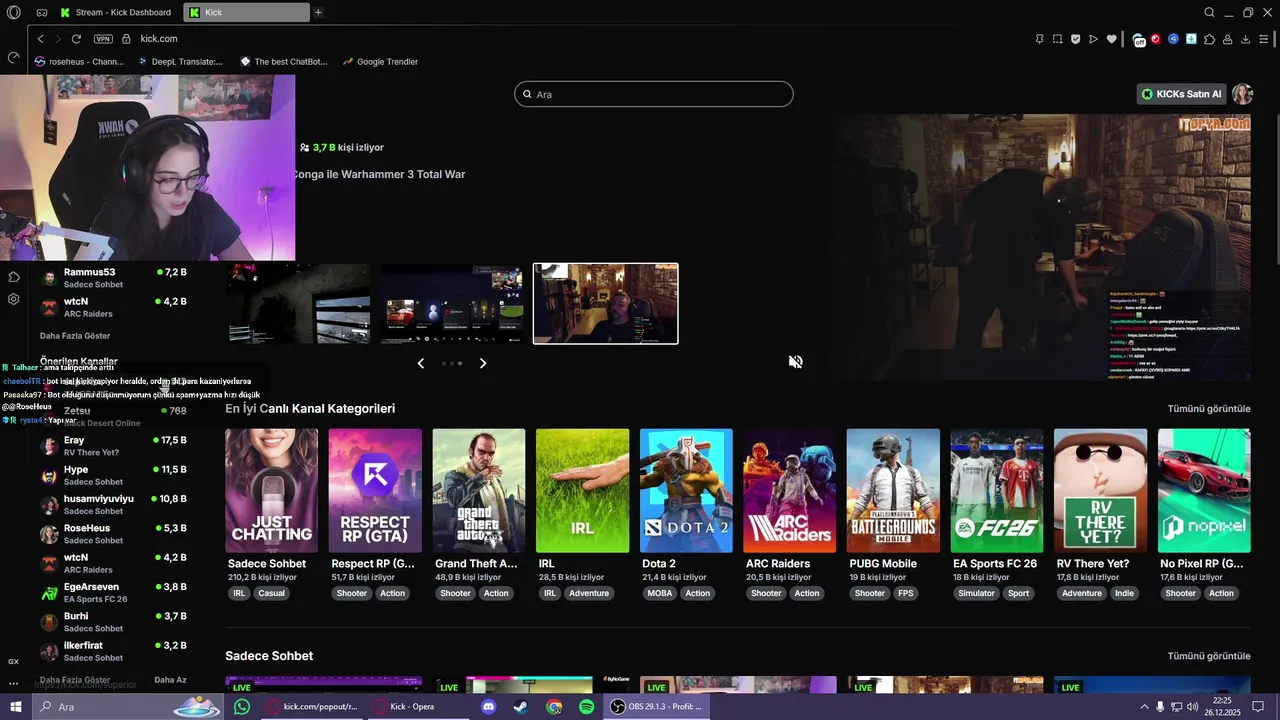Unmute the featured stream speaker icon
The image size is (1280, 720).
[795, 362]
